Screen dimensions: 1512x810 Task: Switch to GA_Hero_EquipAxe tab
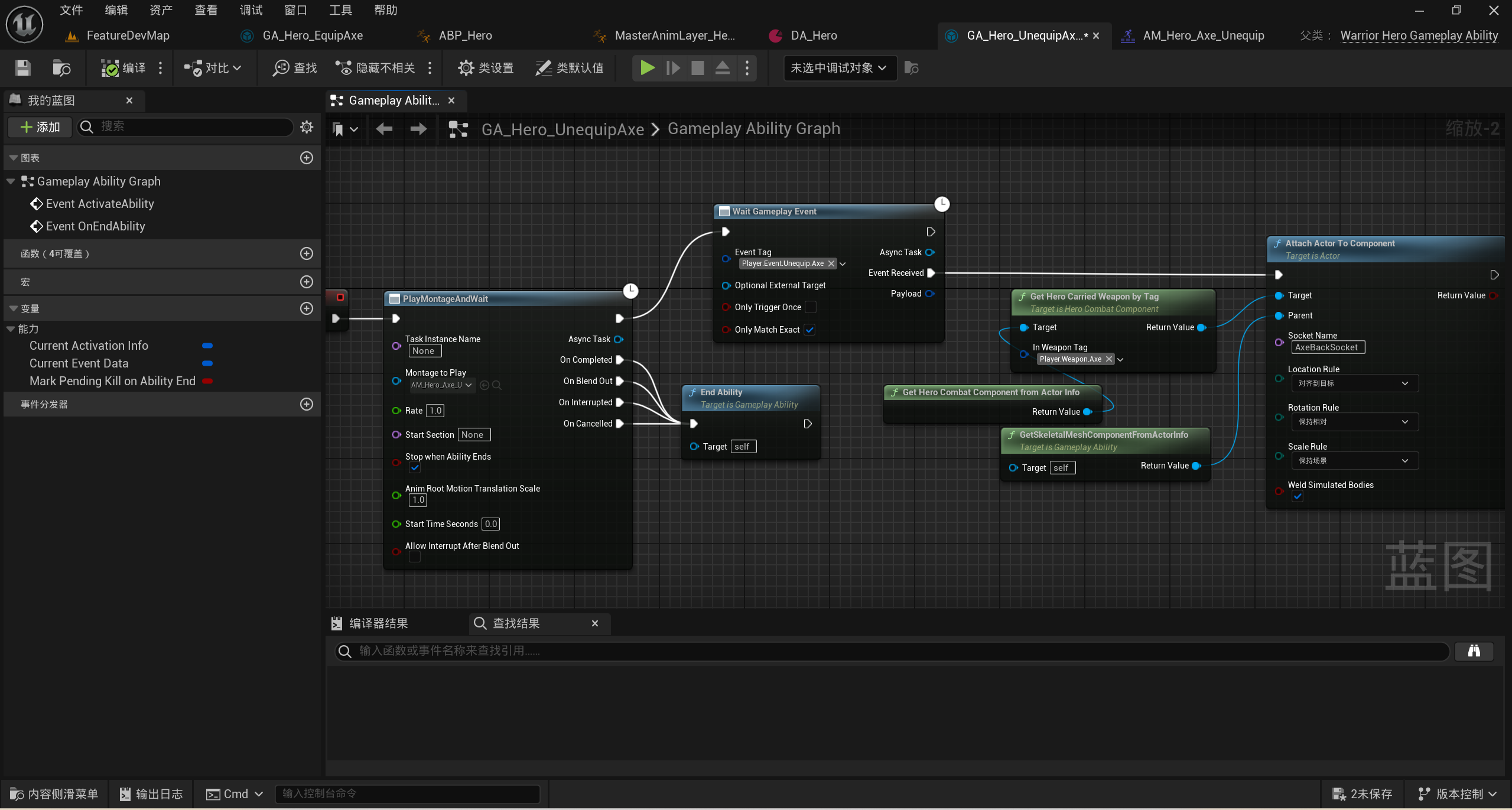pos(312,35)
